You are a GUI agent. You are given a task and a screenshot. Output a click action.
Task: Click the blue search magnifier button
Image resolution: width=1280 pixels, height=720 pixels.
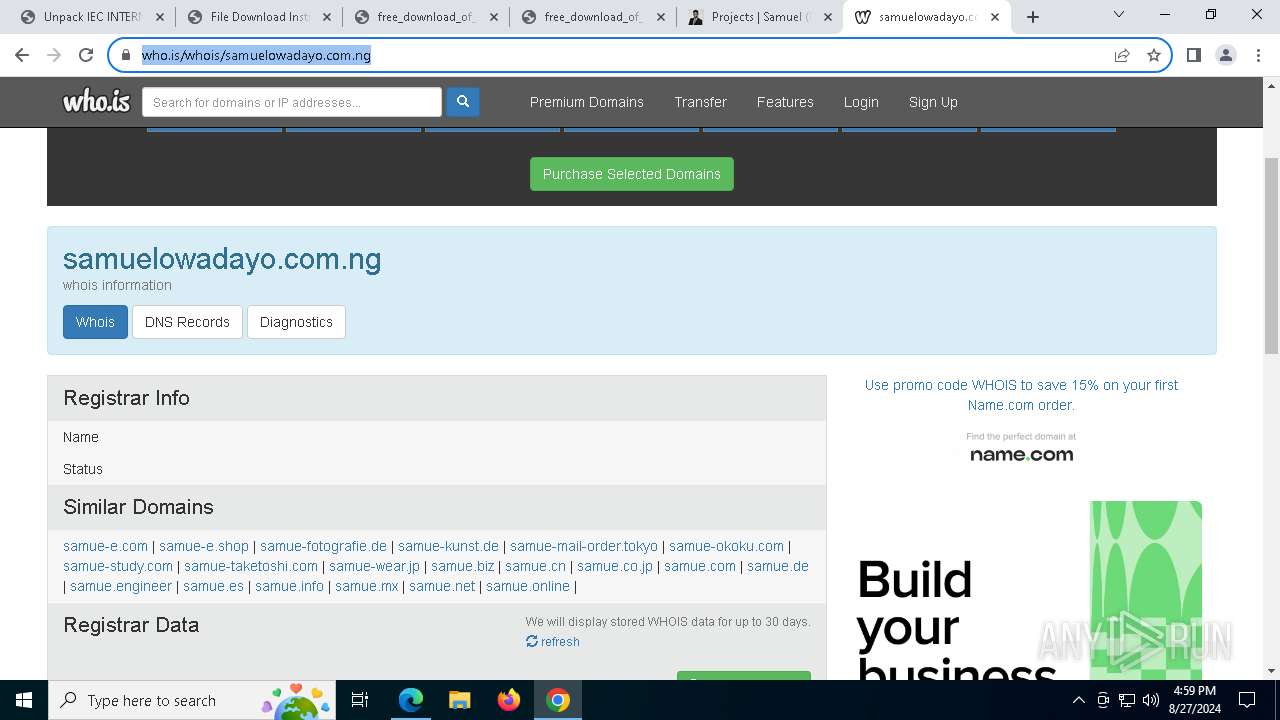pyautogui.click(x=462, y=102)
